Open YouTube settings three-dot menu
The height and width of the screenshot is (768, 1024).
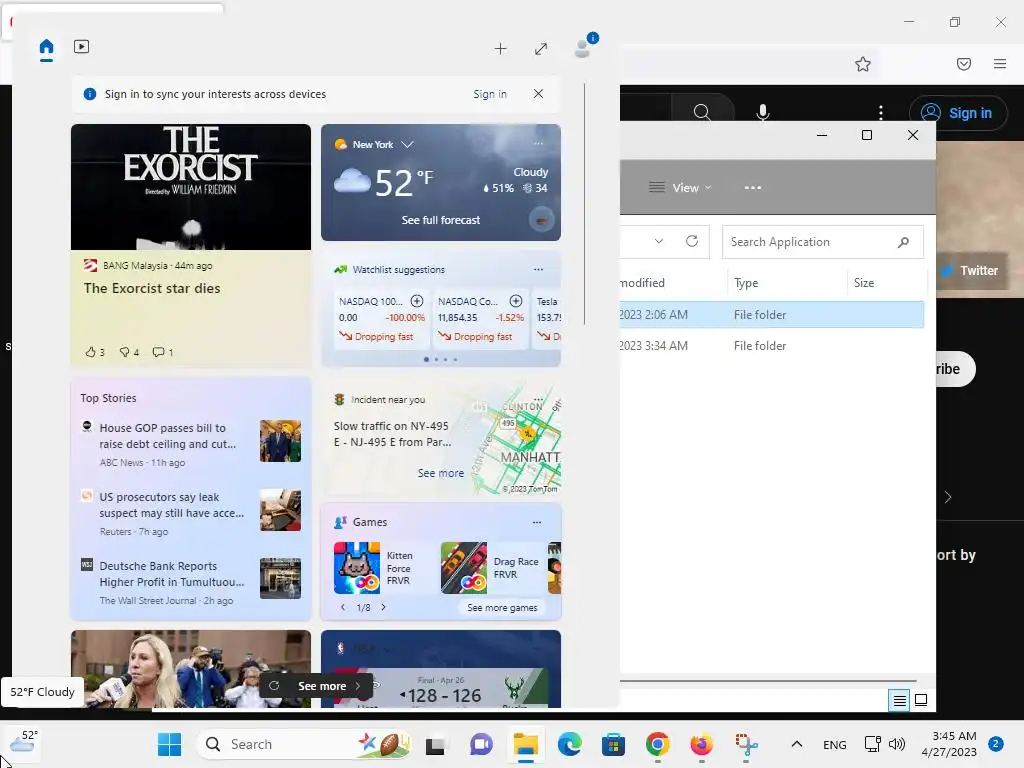coord(881,112)
